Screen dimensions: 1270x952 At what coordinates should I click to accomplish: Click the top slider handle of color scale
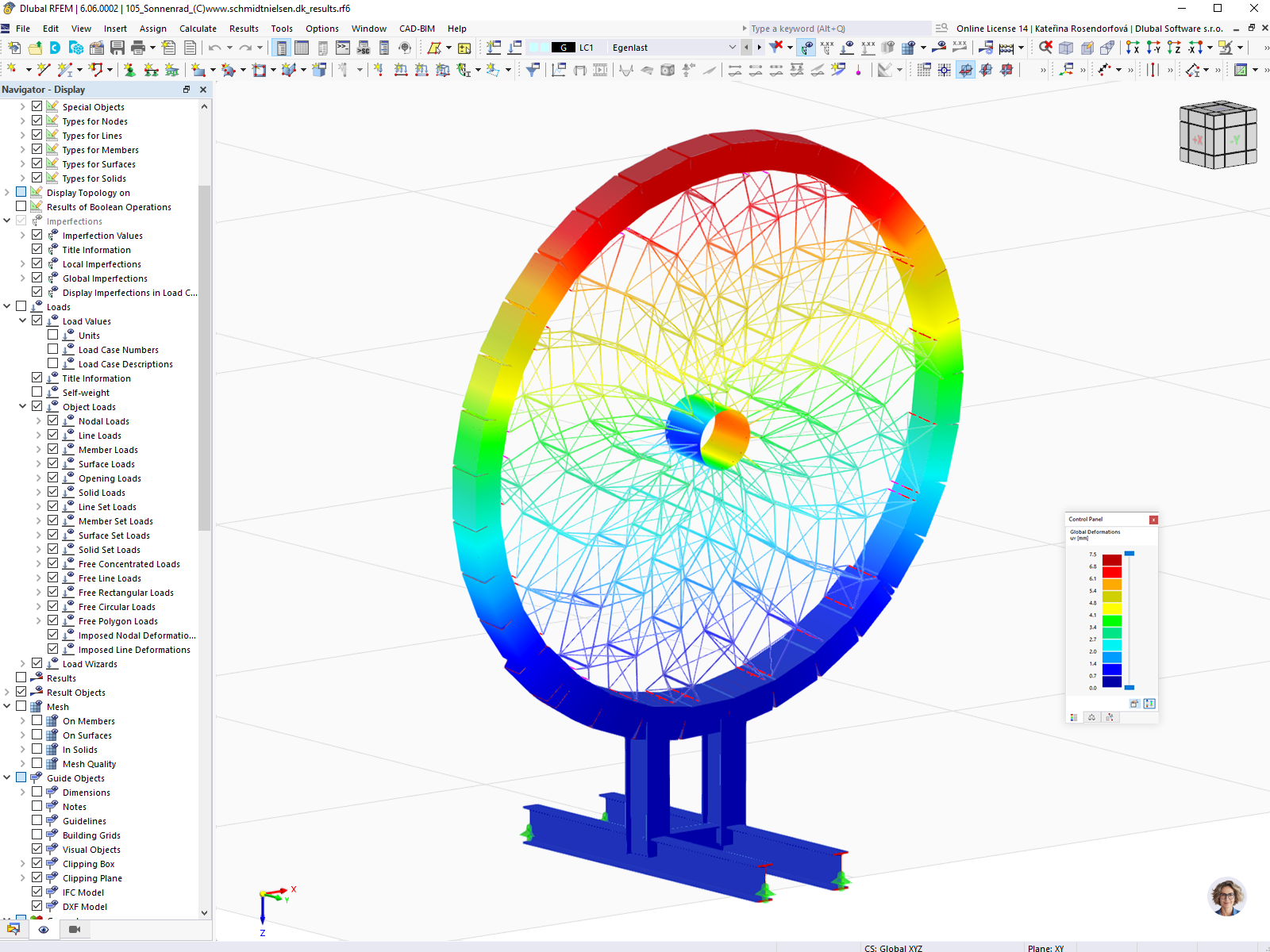[1130, 554]
